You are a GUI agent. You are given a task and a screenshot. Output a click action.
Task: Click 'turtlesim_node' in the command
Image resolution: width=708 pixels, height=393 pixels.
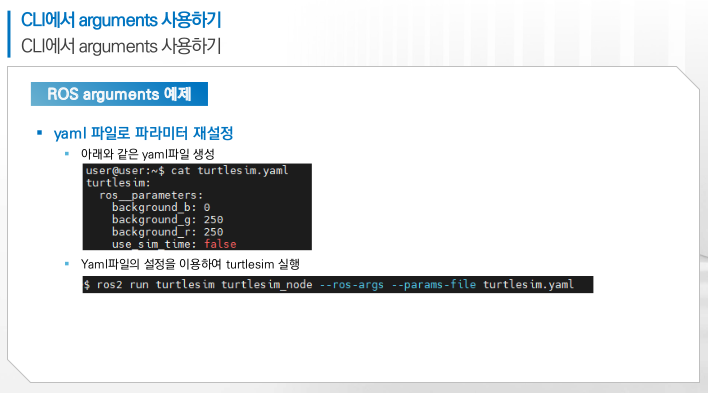point(266,285)
